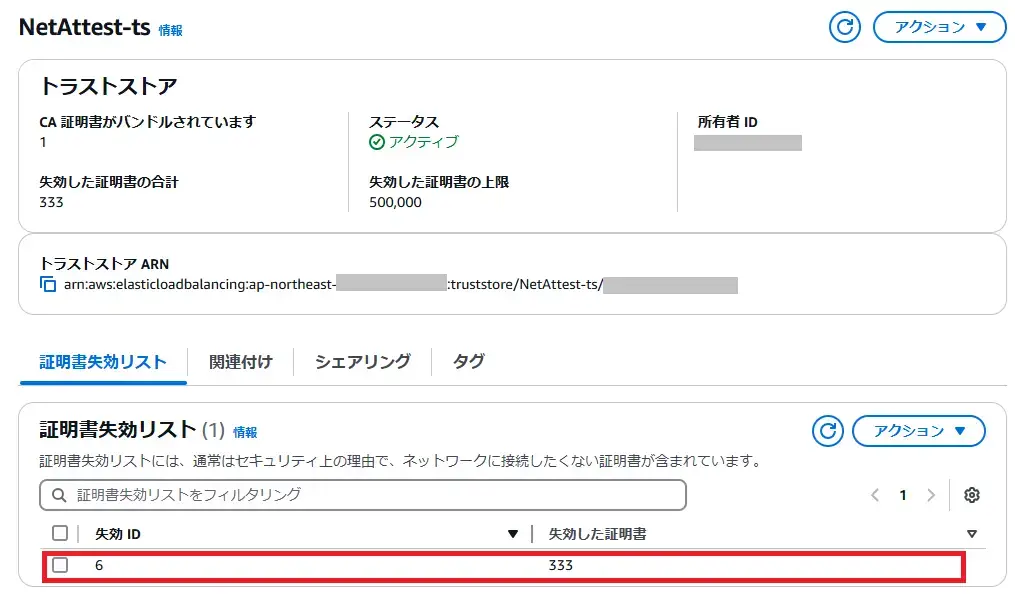
Task: Refresh the certificate revocation list table
Action: 827,431
